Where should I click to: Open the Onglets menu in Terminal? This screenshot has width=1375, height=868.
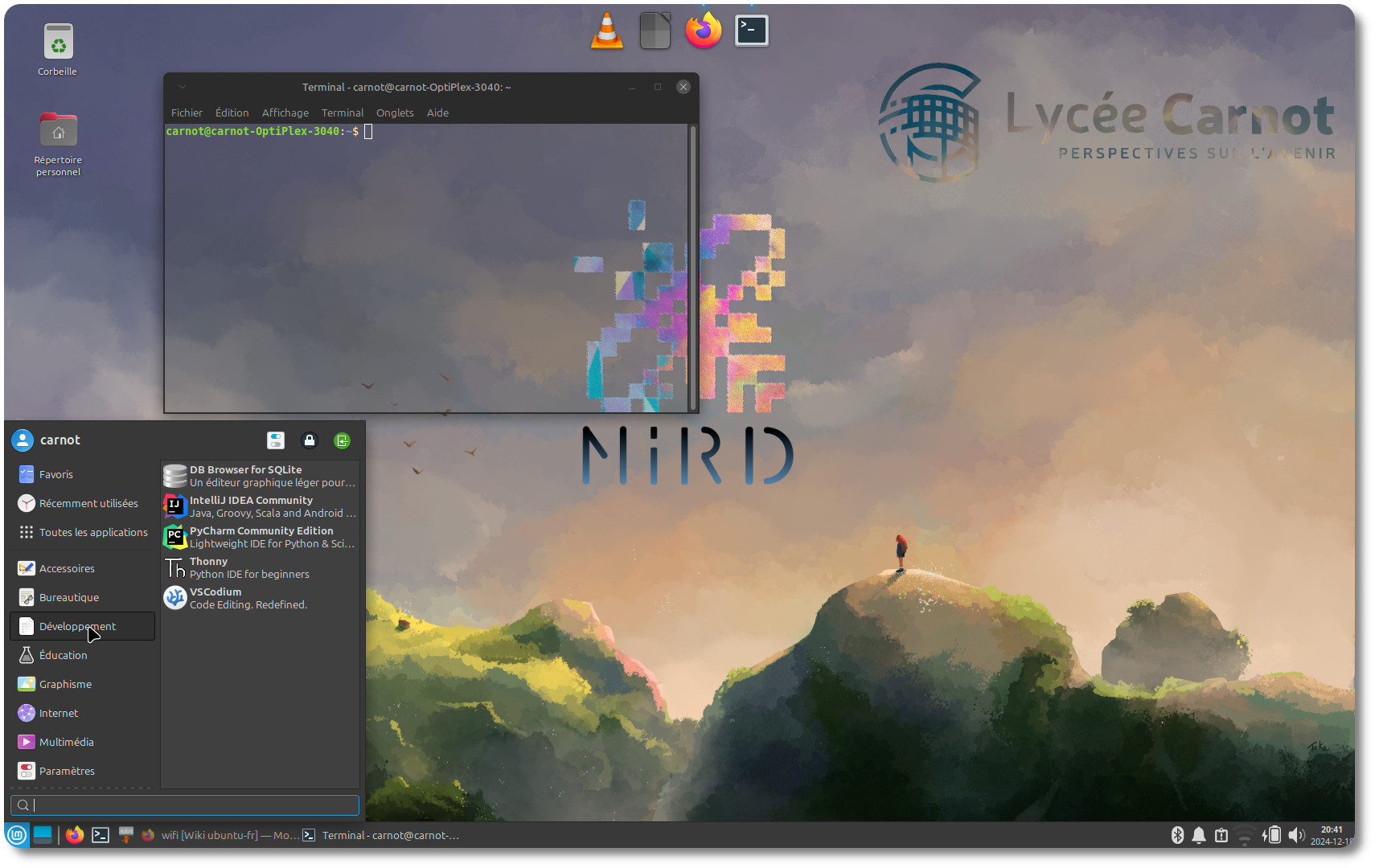pos(395,113)
